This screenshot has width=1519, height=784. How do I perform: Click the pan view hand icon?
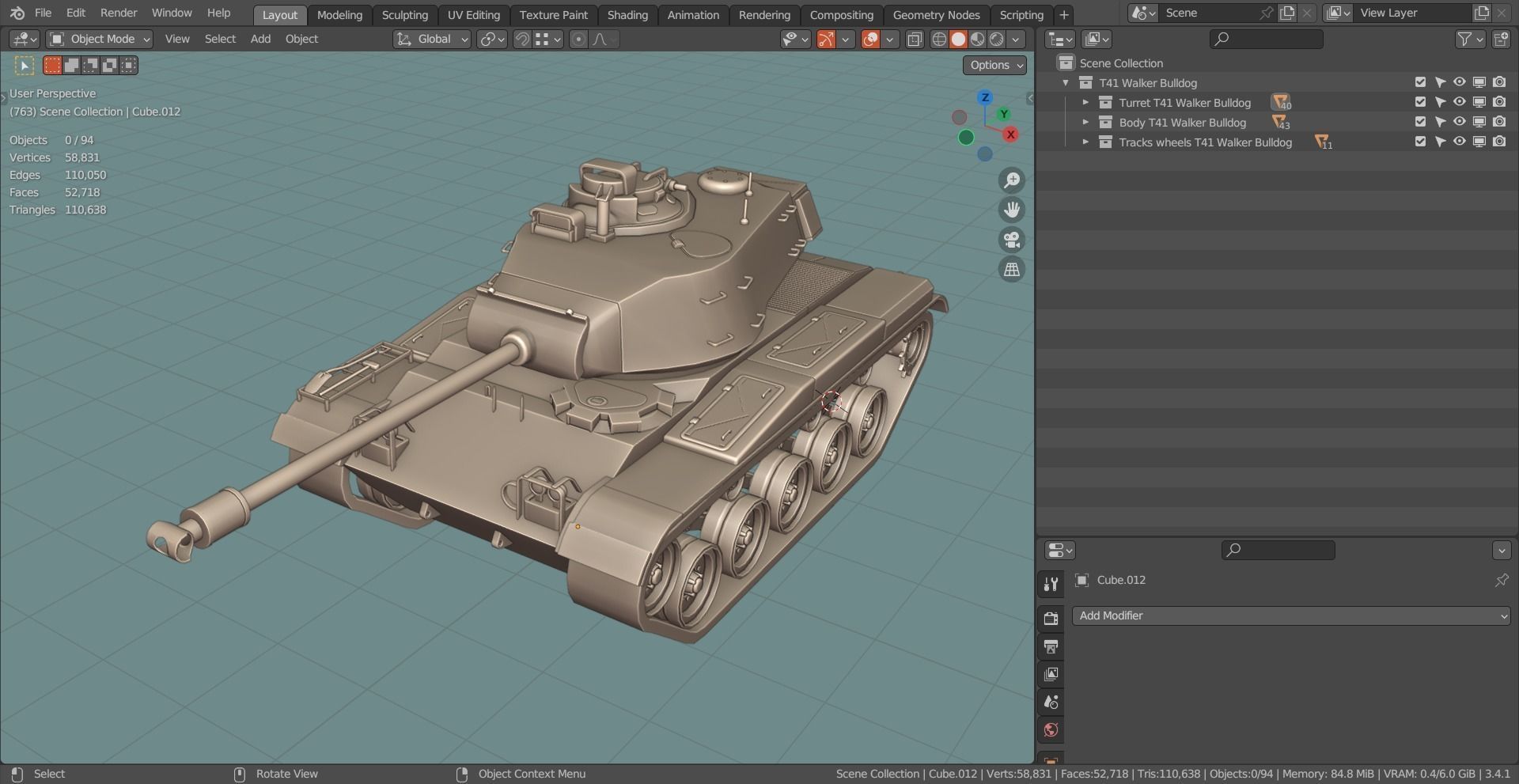click(x=1011, y=210)
